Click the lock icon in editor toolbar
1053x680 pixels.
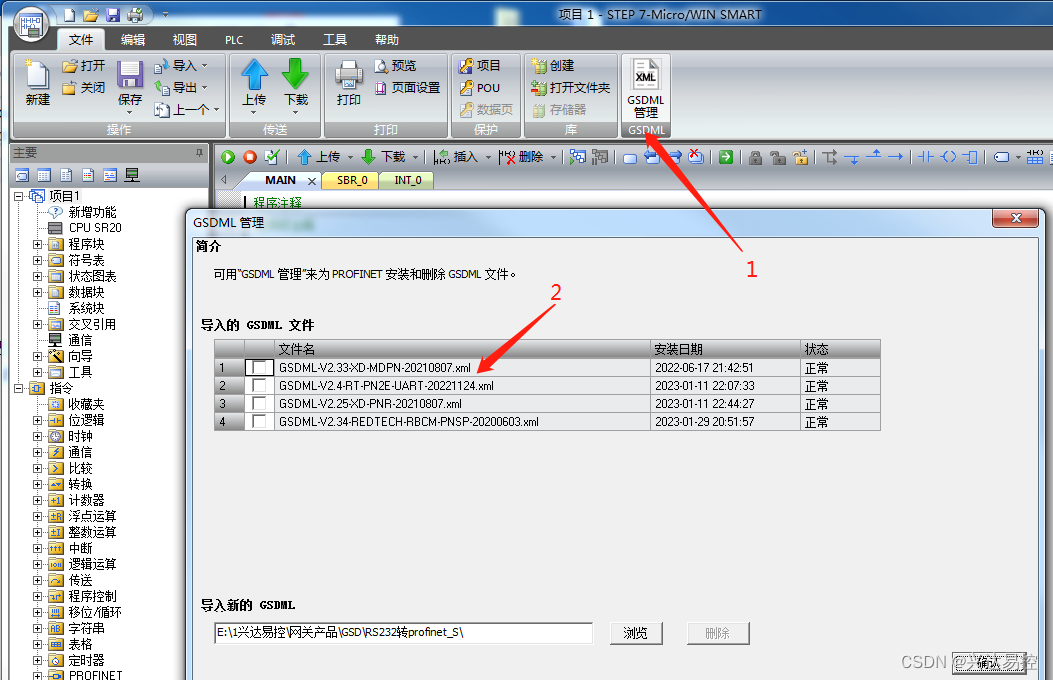pos(756,158)
